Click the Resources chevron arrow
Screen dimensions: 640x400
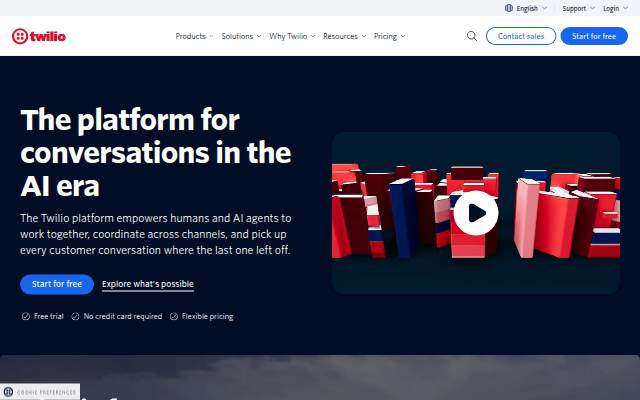(364, 36)
